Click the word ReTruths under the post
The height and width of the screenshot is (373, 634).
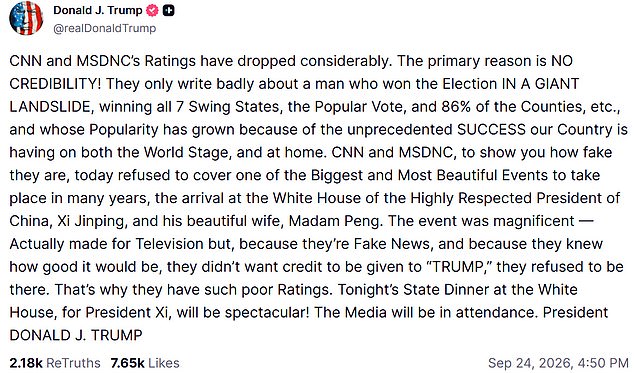[73, 363]
